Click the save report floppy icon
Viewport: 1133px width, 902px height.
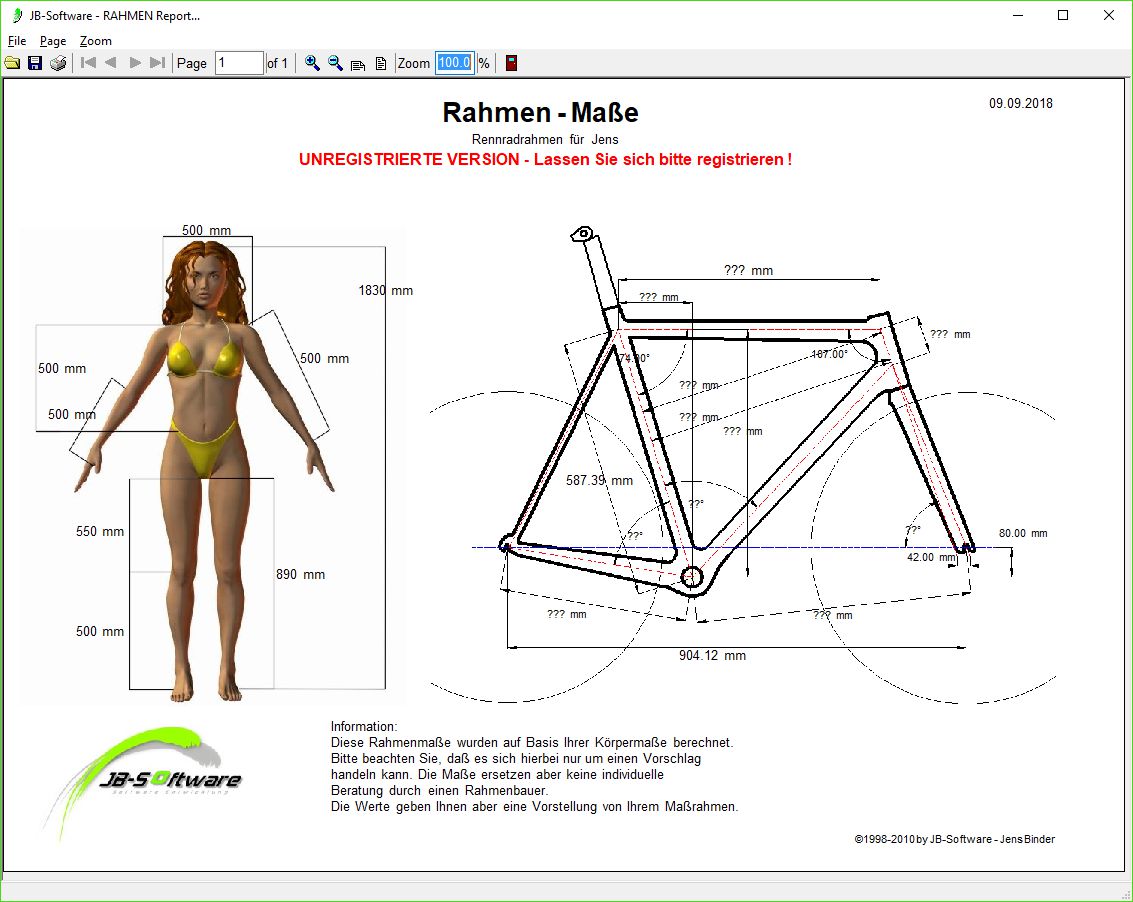(35, 63)
